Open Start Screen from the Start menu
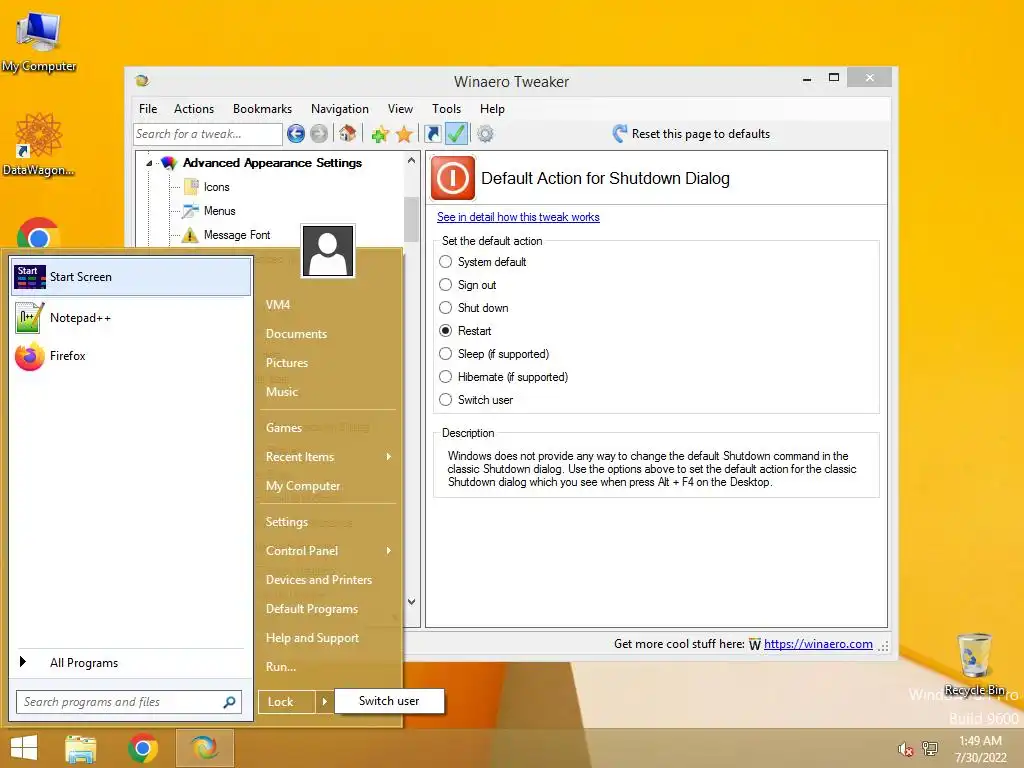 click(x=131, y=277)
